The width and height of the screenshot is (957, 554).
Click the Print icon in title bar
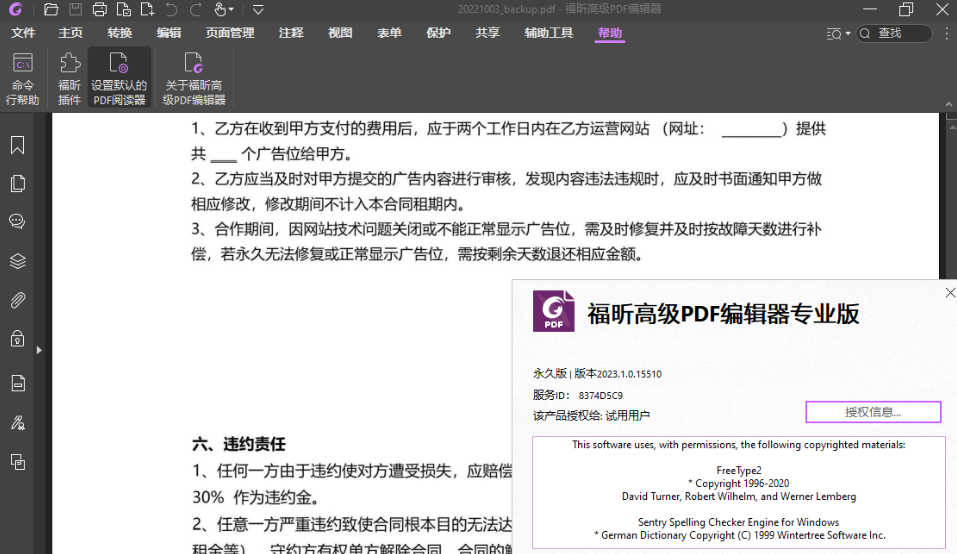pyautogui.click(x=99, y=9)
